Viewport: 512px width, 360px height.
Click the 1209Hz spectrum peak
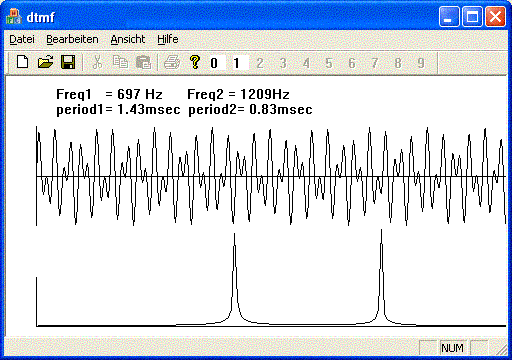click(382, 277)
